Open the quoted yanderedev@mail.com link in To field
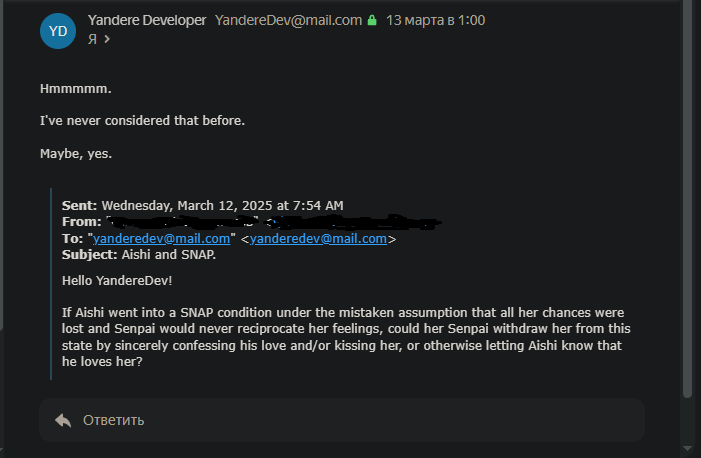This screenshot has width=701, height=458. click(162, 239)
